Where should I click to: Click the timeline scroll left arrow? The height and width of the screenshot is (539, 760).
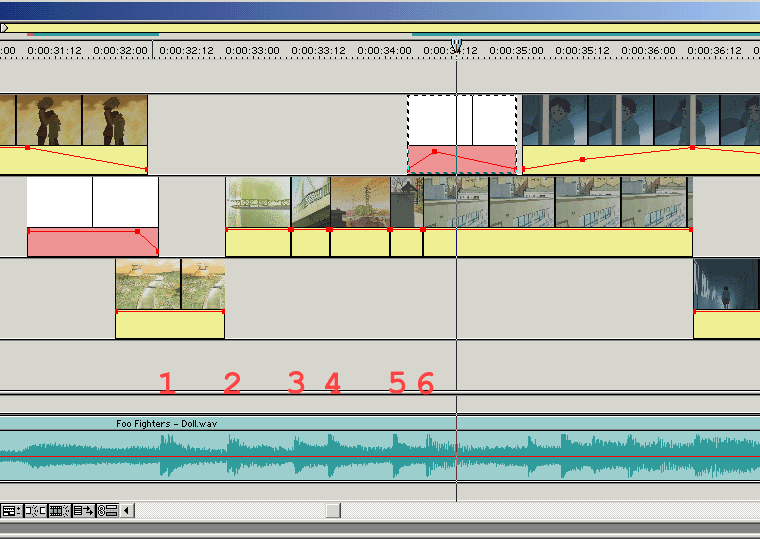coord(127,510)
